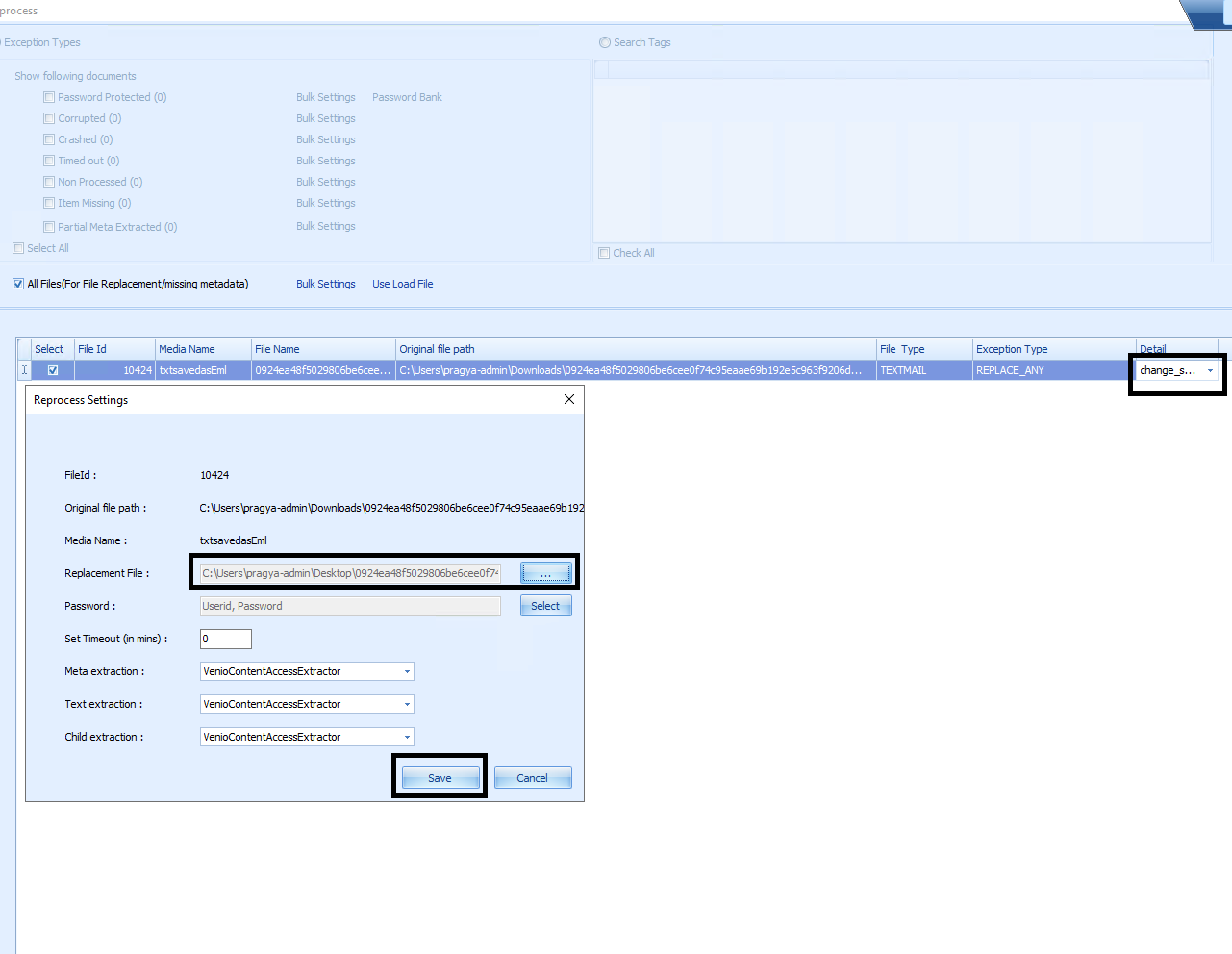Open the Use Load File link
The width and height of the screenshot is (1232, 954).
tap(403, 284)
